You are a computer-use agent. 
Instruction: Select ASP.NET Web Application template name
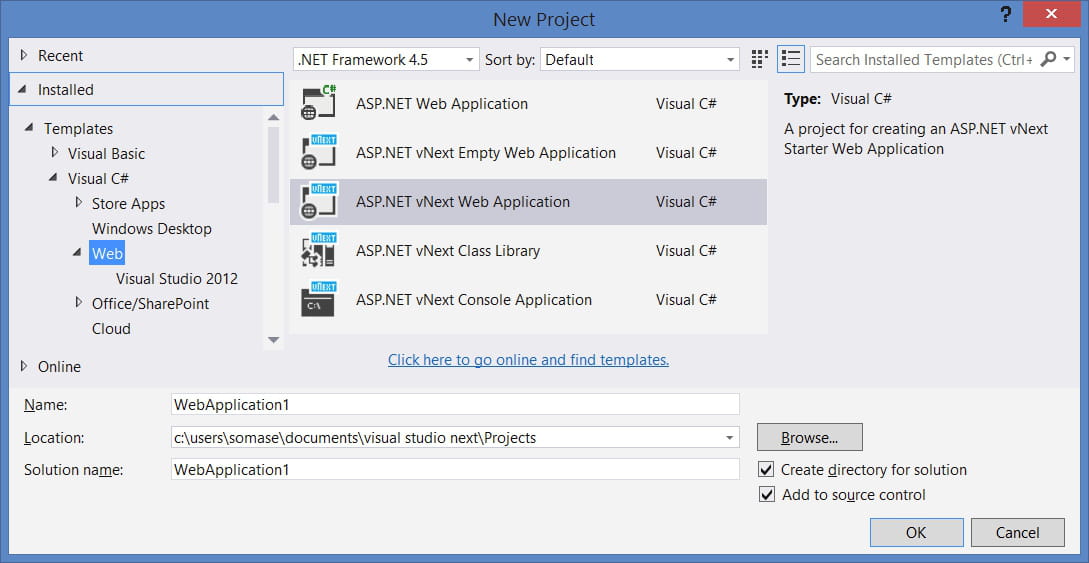coord(442,104)
